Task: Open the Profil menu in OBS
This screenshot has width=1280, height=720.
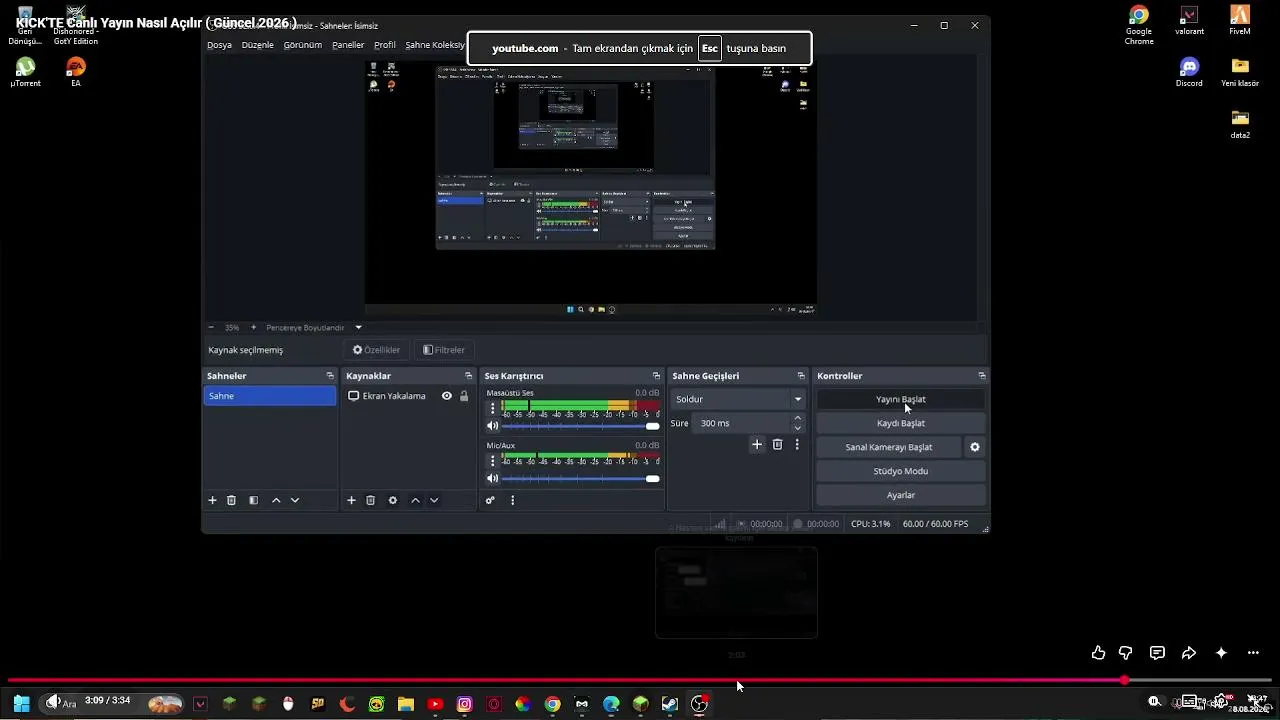Action: coord(385,45)
